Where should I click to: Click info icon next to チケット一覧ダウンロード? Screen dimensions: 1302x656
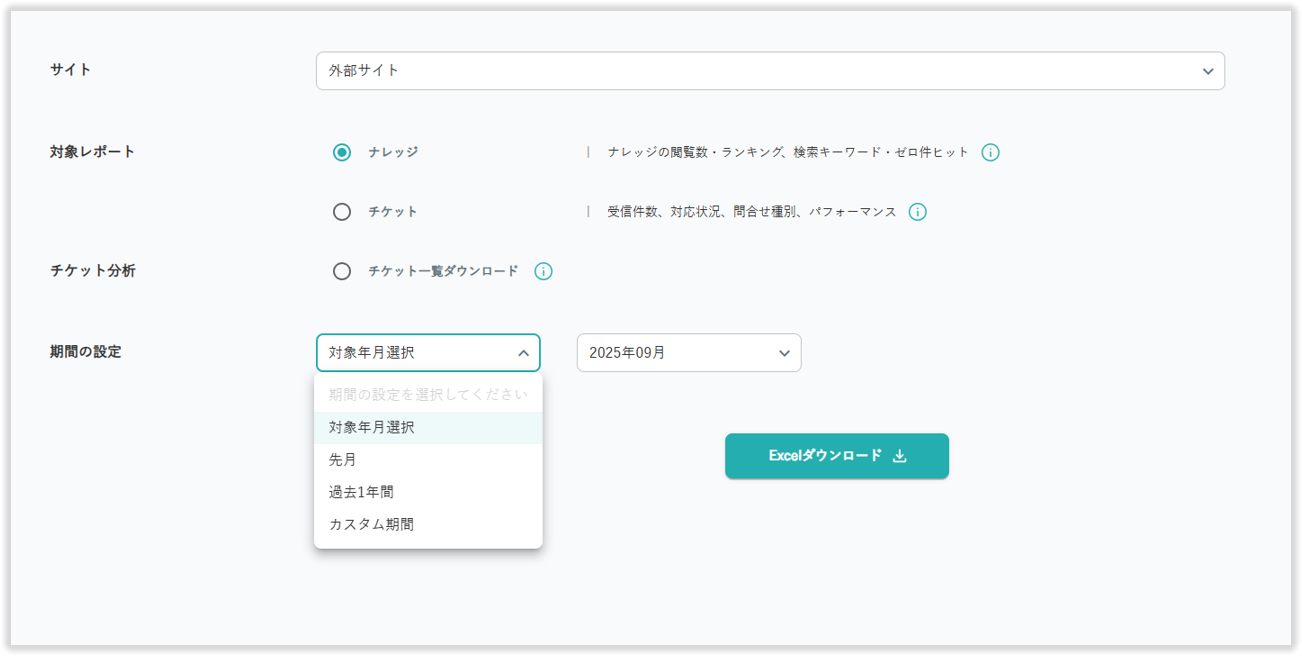coord(543,271)
